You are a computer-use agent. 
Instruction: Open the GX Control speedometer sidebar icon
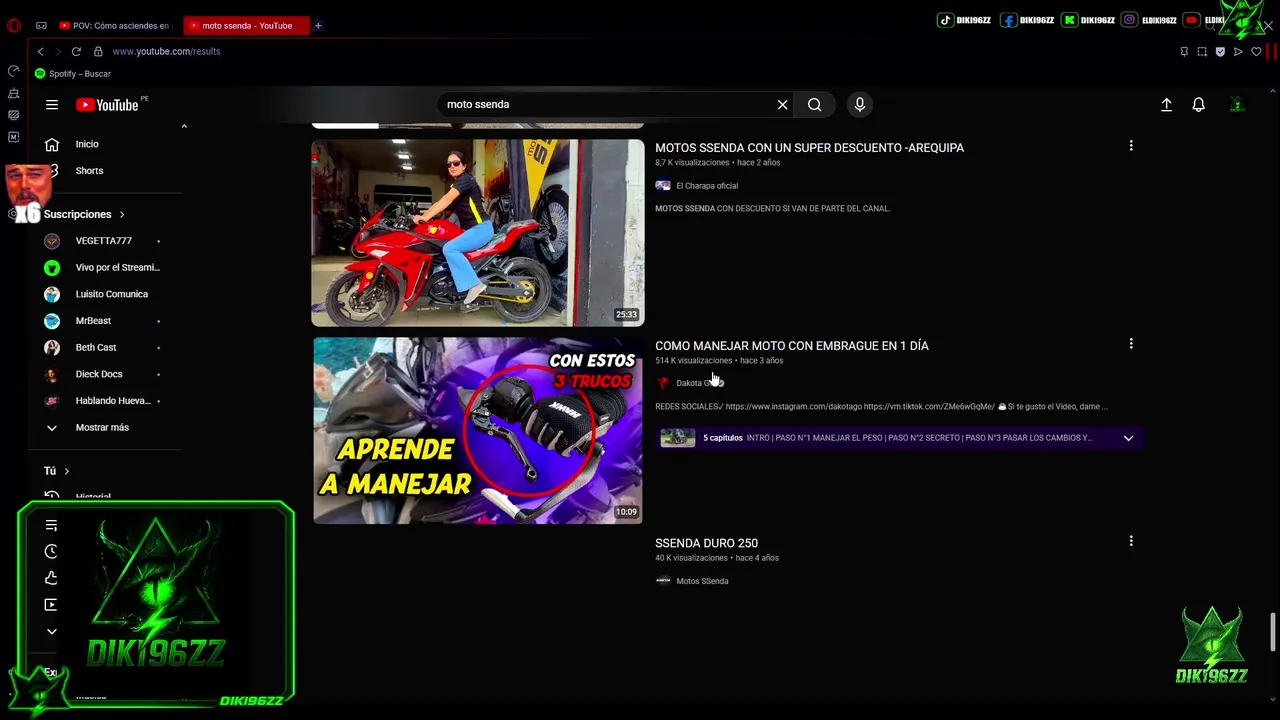tap(14, 71)
